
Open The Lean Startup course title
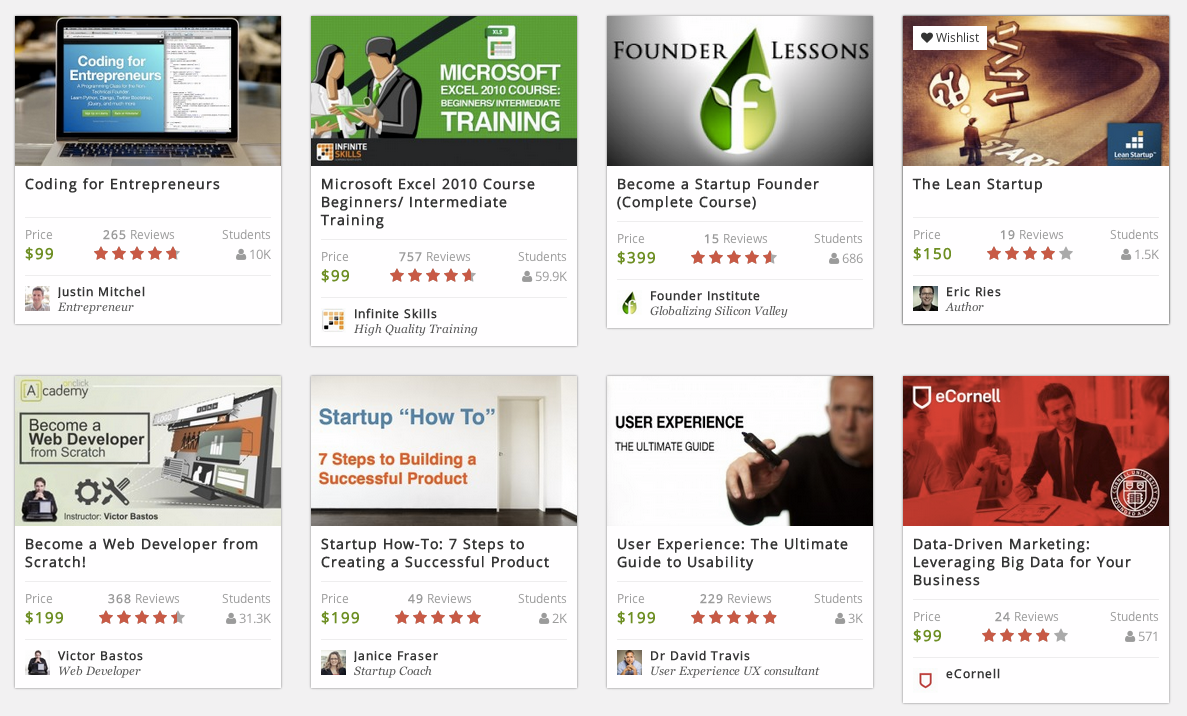pos(977,184)
